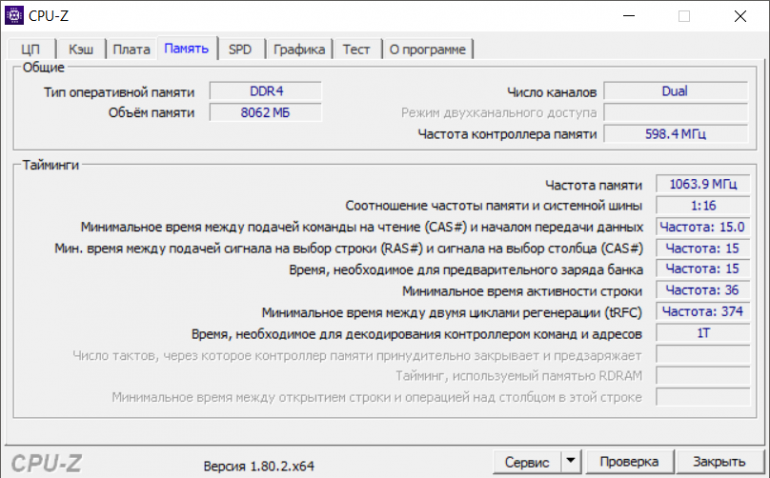
Task: Open the SPD tab
Action: (240, 49)
